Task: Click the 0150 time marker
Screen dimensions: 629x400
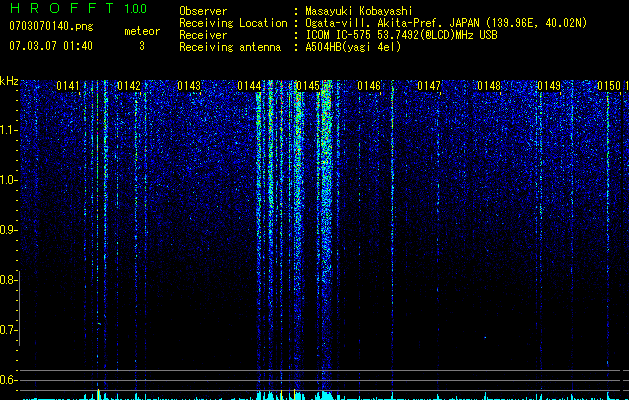Action: pyautogui.click(x=609, y=86)
